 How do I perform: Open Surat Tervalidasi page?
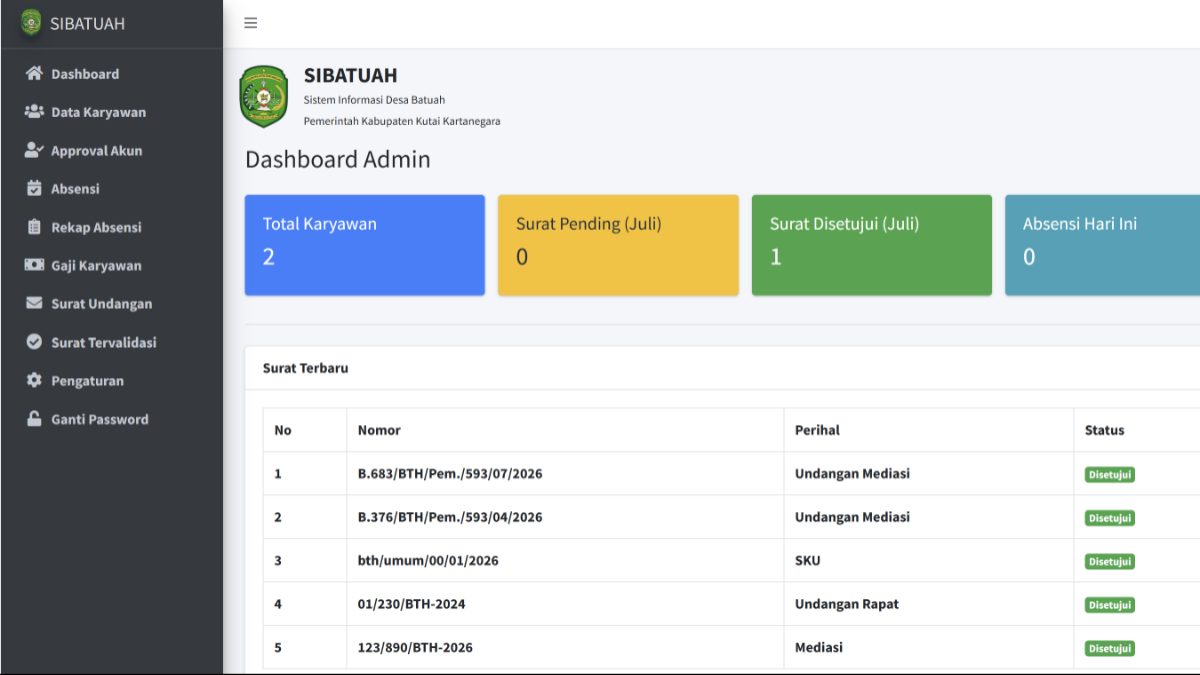pos(111,342)
